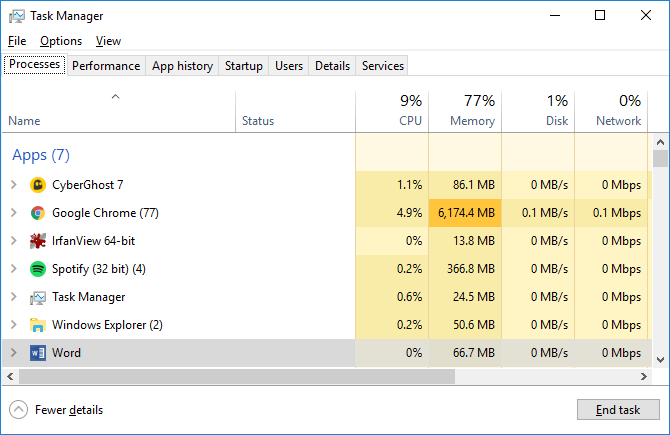Expand the Google Chrome process group
Screen dimensions: 670x435
click(13, 213)
